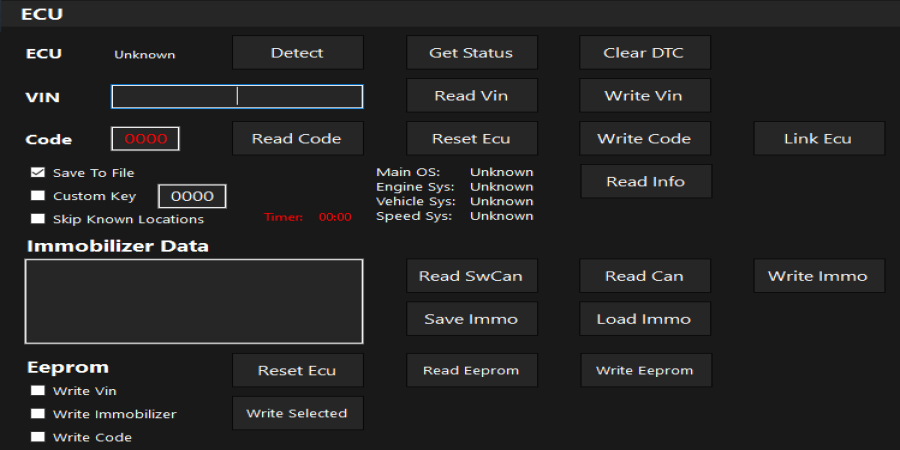
Task: Uncheck the Save To File checkbox
Action: tap(38, 173)
